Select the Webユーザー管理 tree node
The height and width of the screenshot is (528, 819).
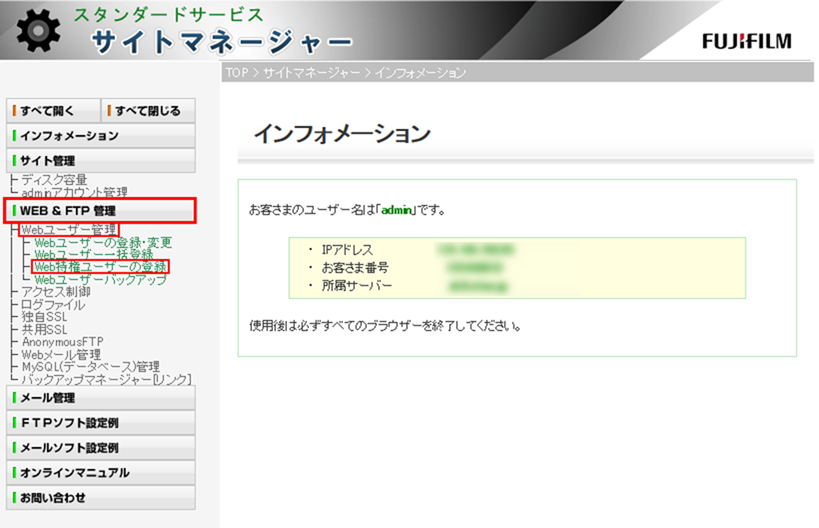point(68,230)
